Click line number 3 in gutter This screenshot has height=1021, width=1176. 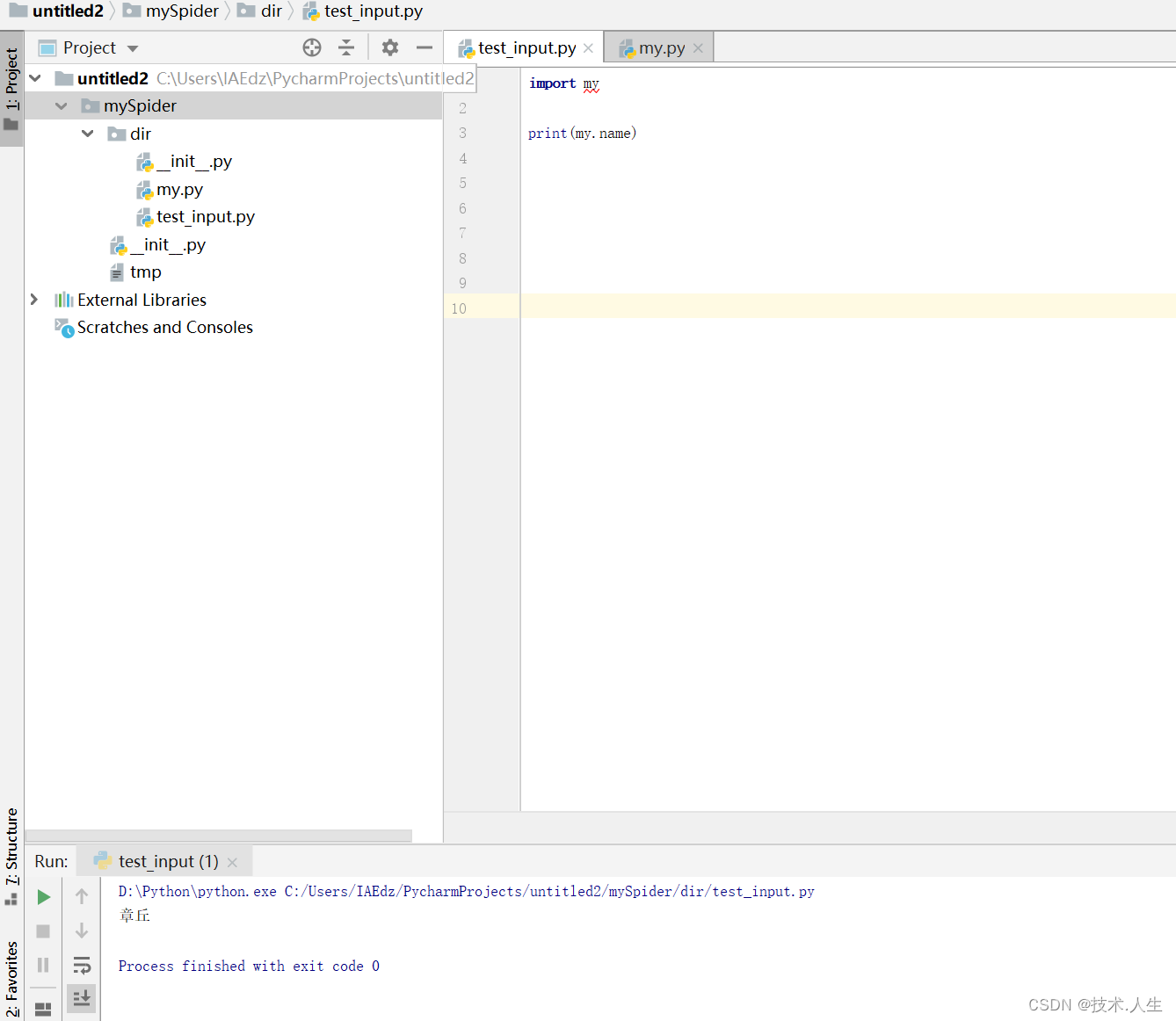click(x=462, y=133)
